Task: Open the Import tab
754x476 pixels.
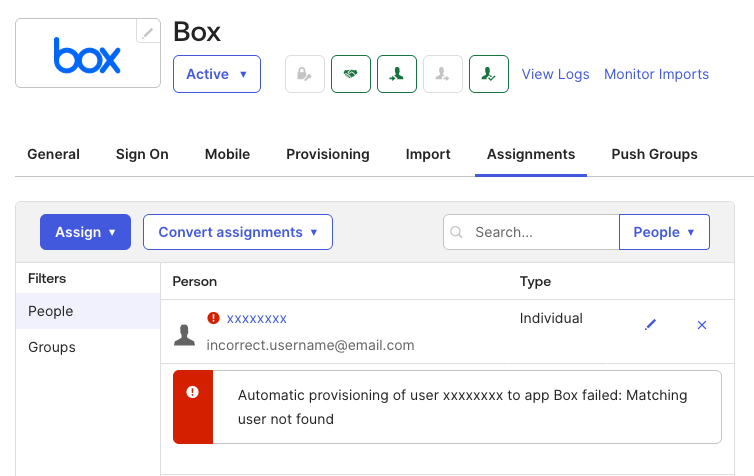Action: [x=428, y=154]
